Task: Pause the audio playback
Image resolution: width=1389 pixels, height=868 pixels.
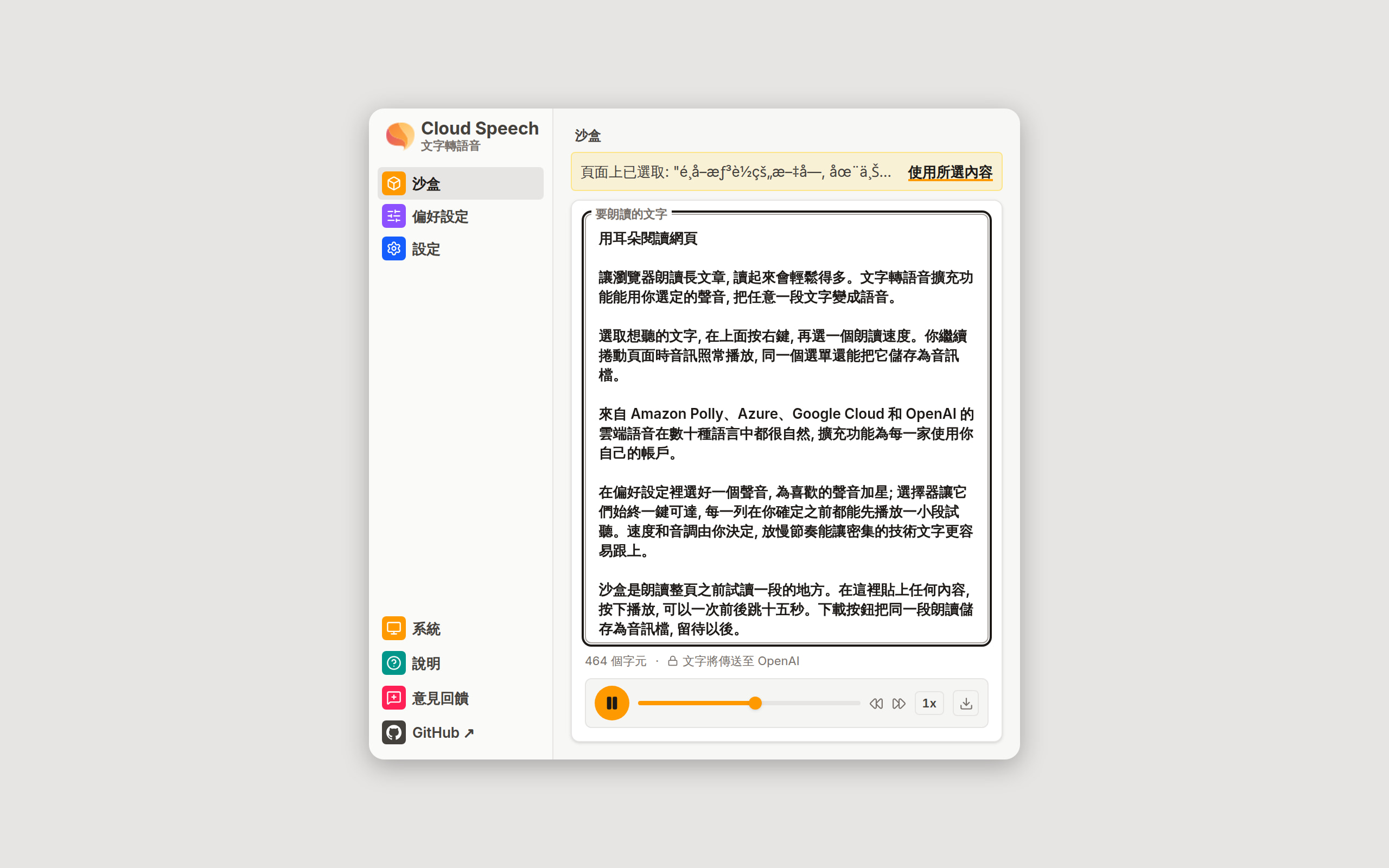Action: (x=612, y=703)
